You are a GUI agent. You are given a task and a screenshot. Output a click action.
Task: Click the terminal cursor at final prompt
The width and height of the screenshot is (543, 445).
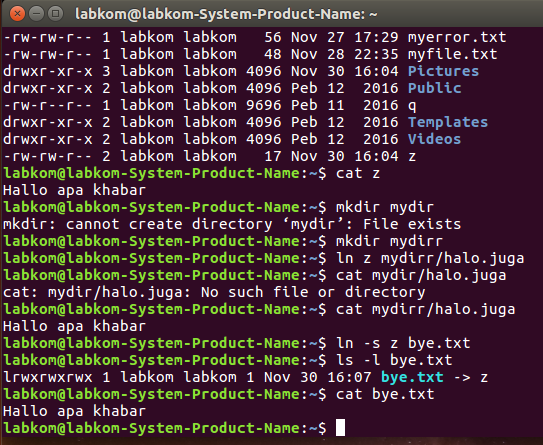[x=340, y=428]
